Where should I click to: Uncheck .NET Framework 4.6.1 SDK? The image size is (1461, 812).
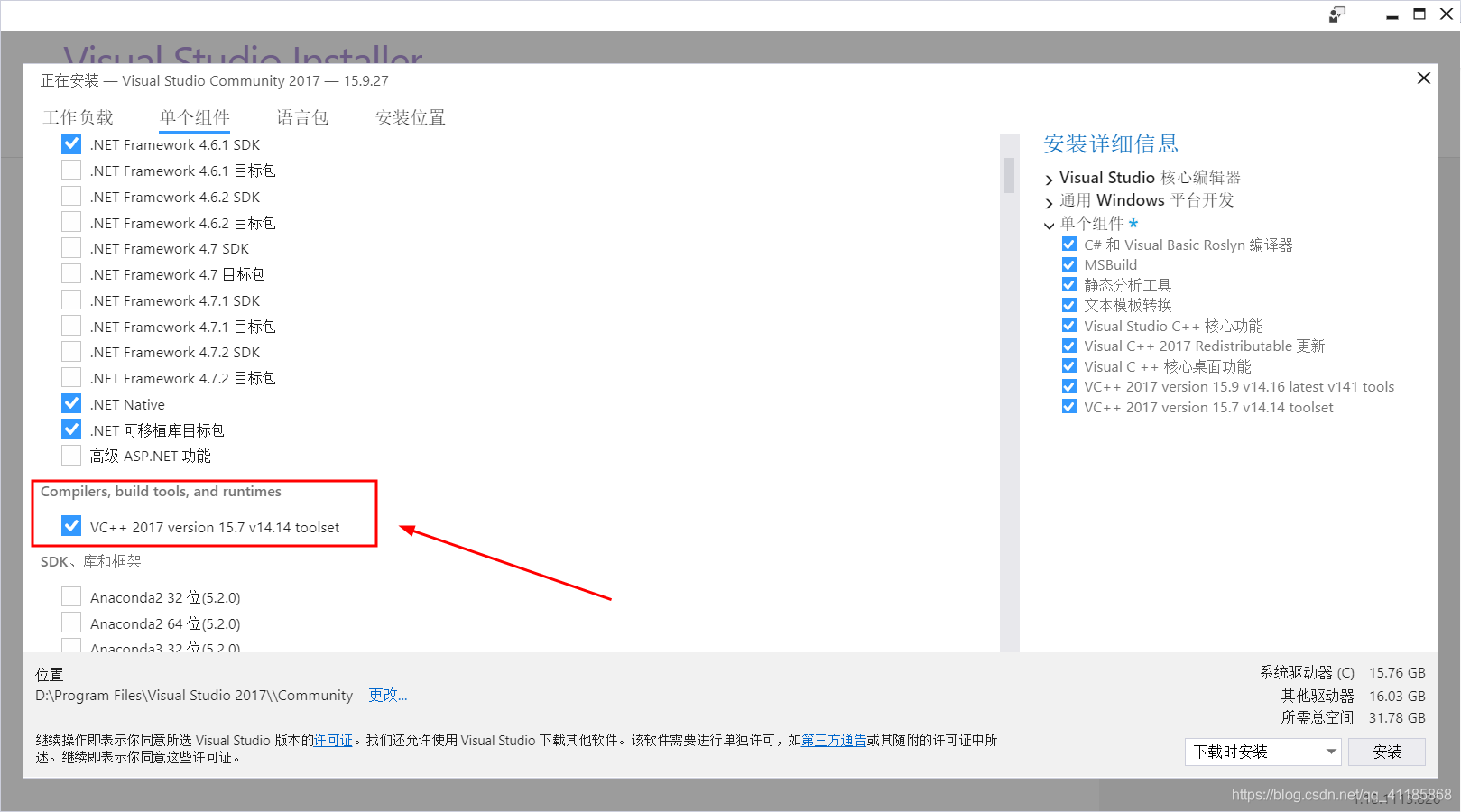(x=71, y=144)
